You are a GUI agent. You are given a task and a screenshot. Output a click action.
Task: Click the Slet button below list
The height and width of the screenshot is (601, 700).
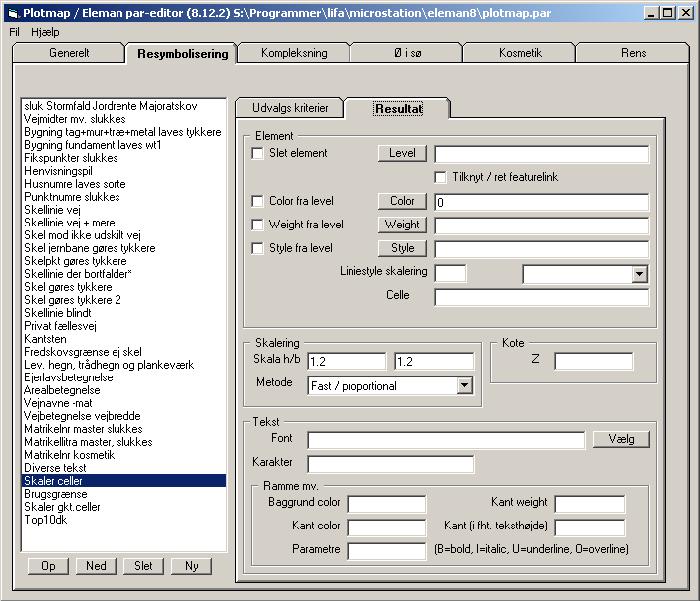143,566
